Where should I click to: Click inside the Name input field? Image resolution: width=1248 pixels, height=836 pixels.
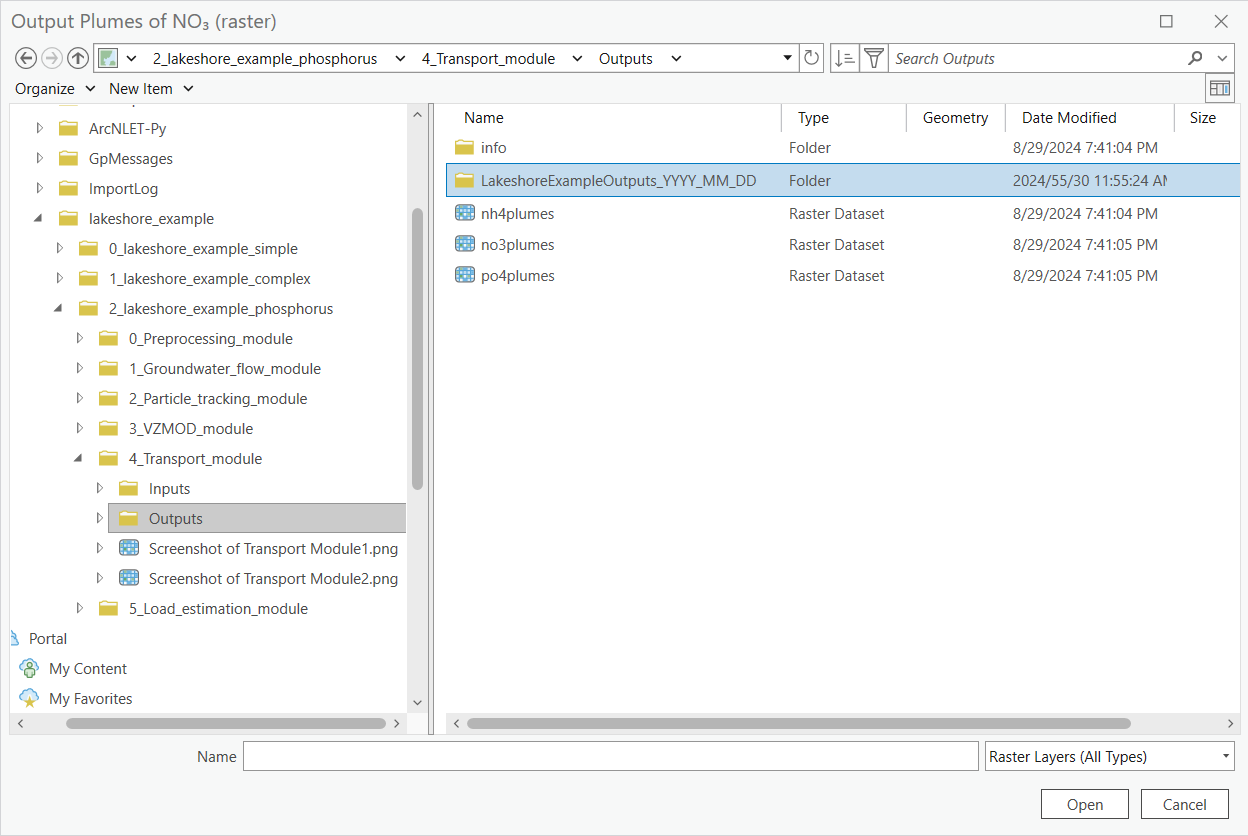611,756
